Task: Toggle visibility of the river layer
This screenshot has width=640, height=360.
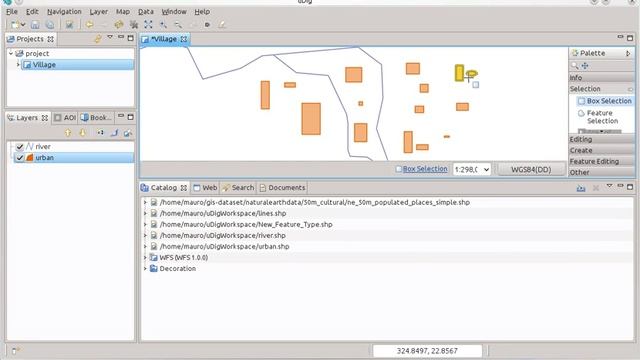Action: (19, 146)
